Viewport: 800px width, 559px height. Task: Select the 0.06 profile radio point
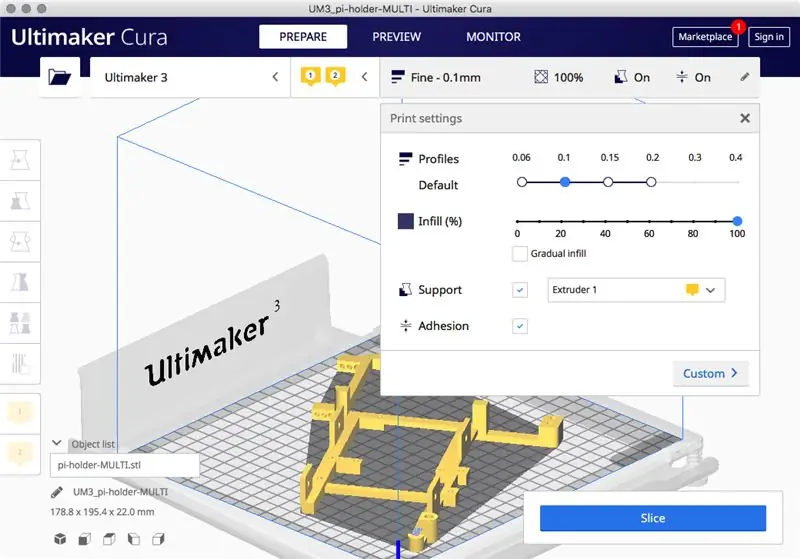[521, 182]
